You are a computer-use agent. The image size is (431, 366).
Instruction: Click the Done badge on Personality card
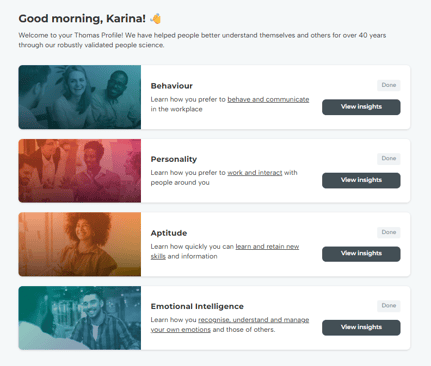click(389, 158)
